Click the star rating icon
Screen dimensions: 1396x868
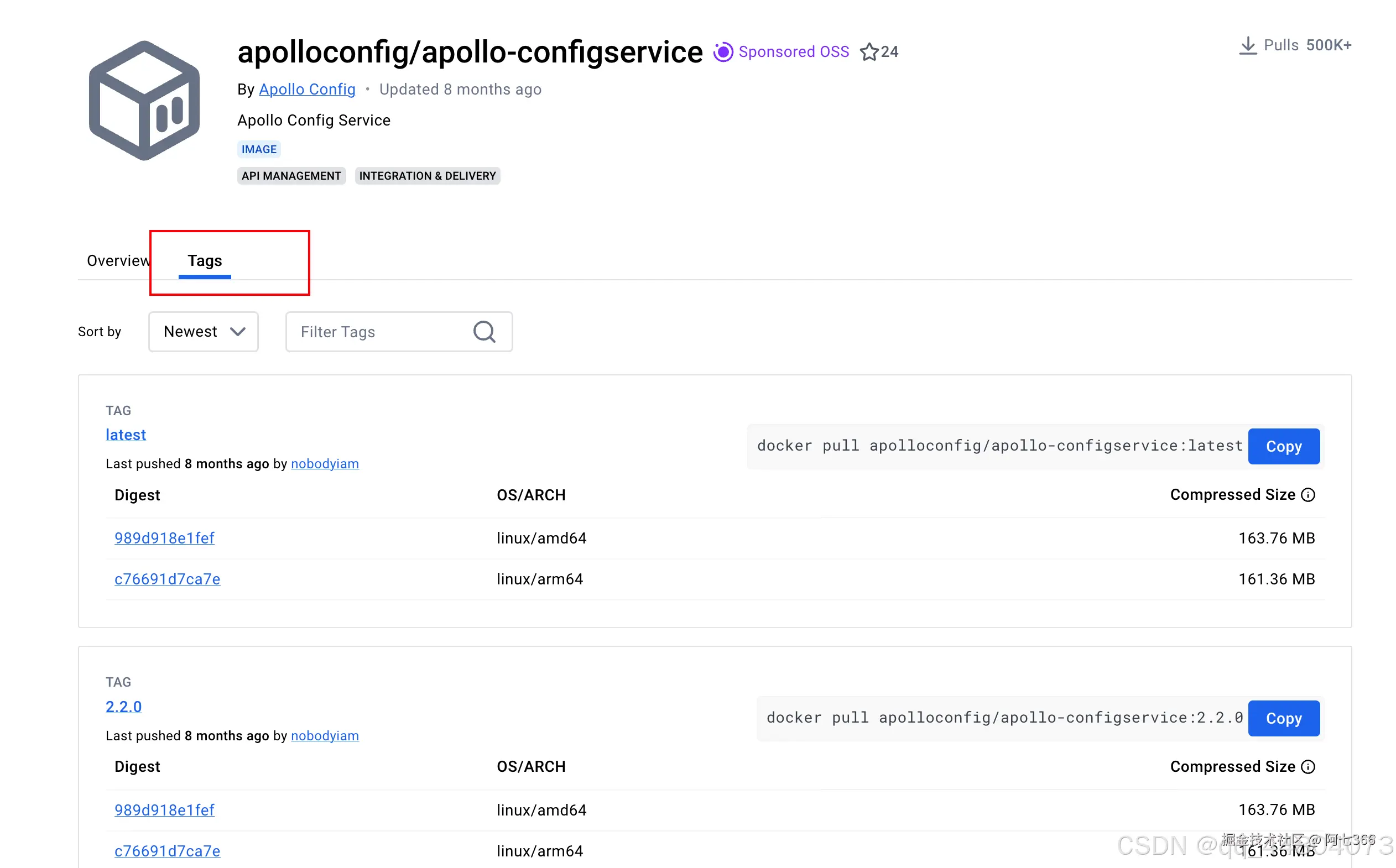[869, 52]
